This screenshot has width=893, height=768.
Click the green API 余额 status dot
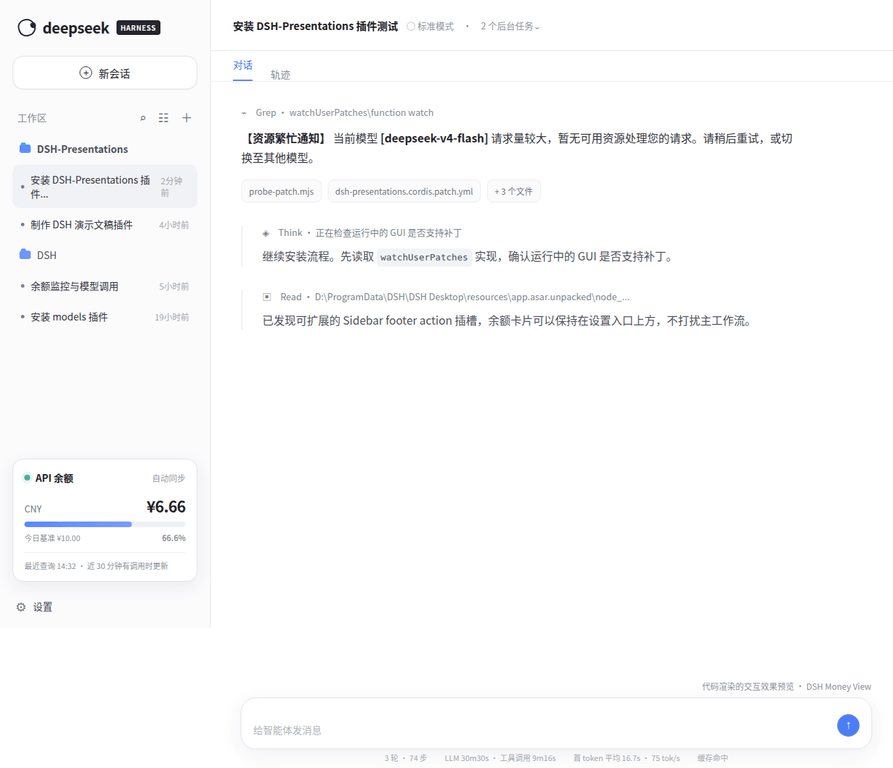point(27,478)
